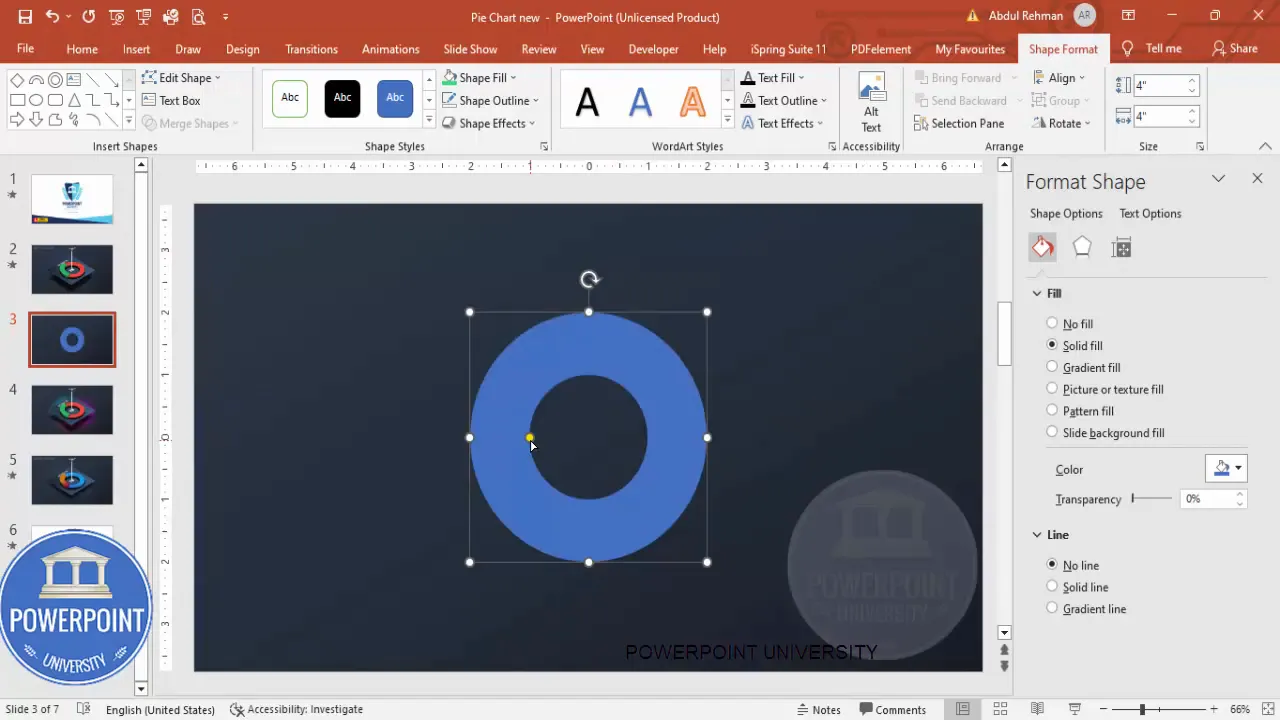Open the spell check icon in status bar
Viewport: 1280px width, 720px height.
(84, 709)
